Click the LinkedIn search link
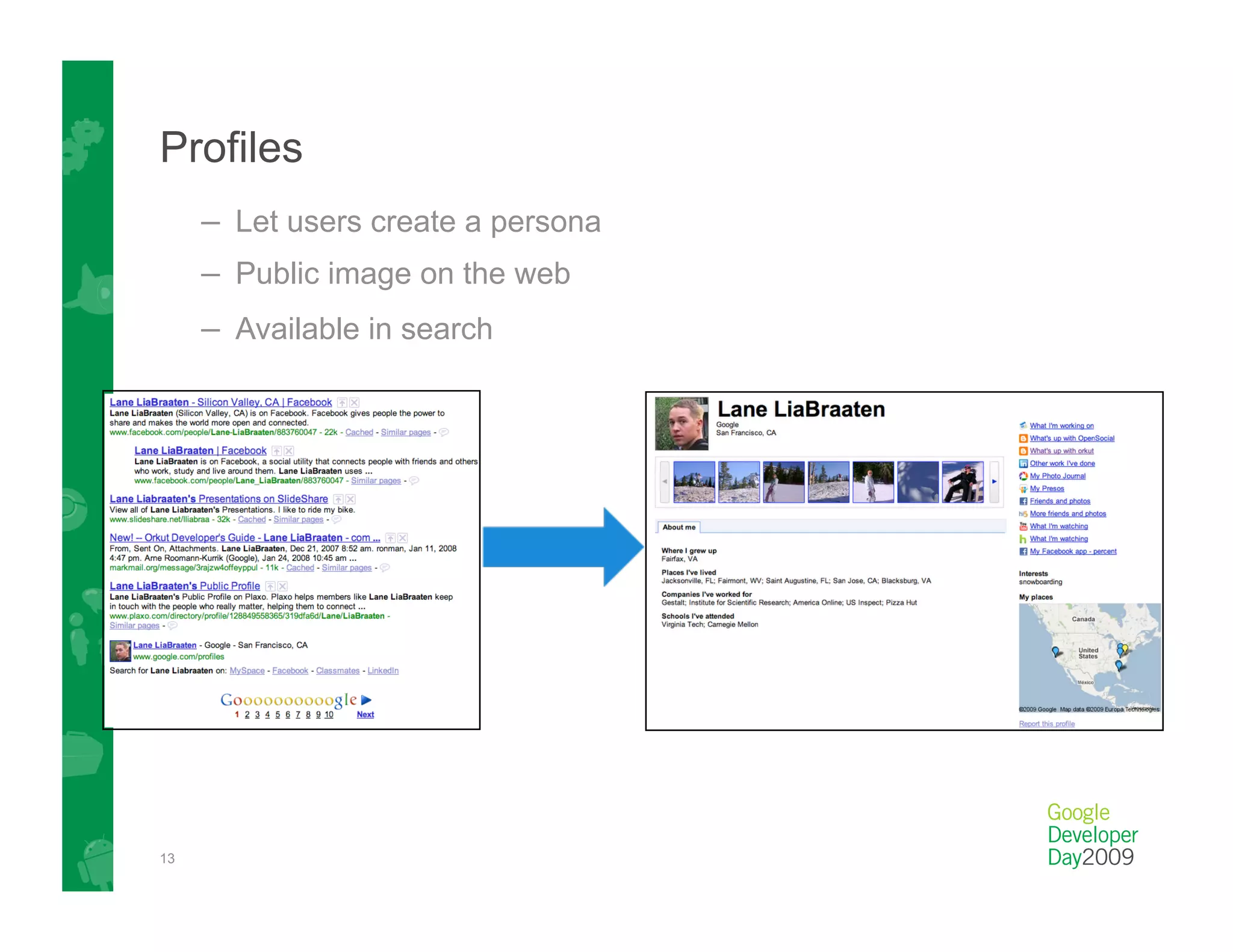This screenshot has height=952, width=1233. [x=383, y=670]
